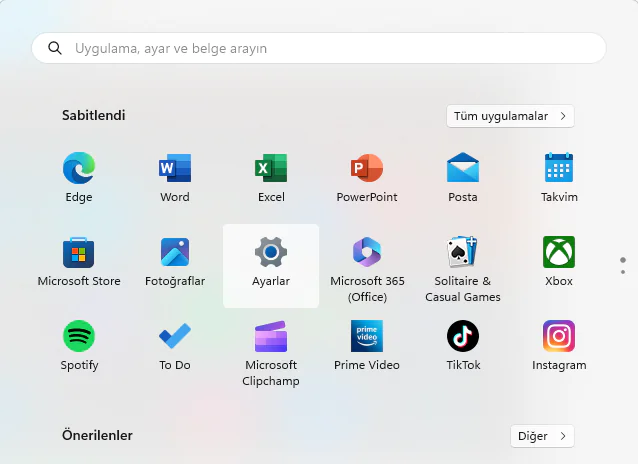Image resolution: width=638 pixels, height=464 pixels.
Task: Open the Prime Video app
Action: coord(367,337)
